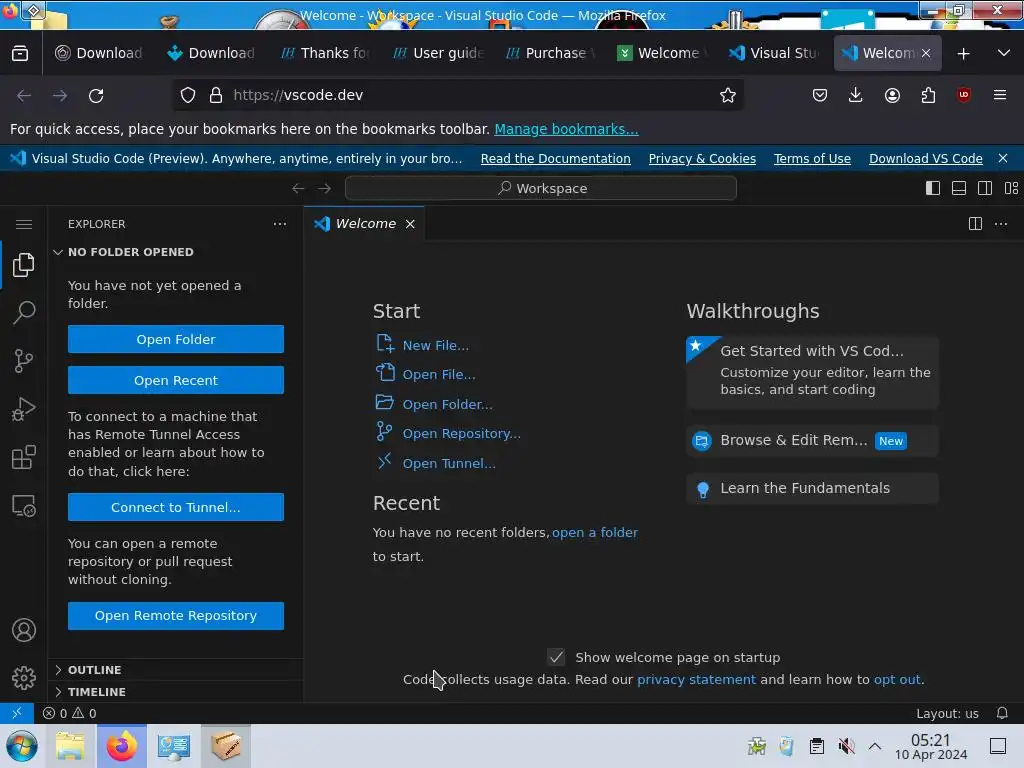Screen dimensions: 1024x768
Task: Open Firefox Extensions puzzle icon
Action: click(928, 95)
